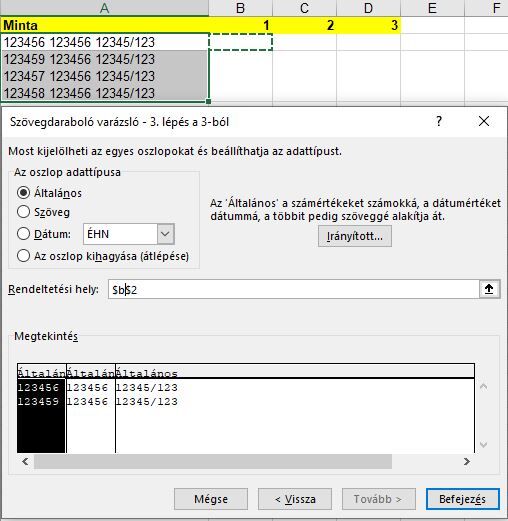Go back with the Vissza button
The height and width of the screenshot is (521, 508).
point(295,499)
